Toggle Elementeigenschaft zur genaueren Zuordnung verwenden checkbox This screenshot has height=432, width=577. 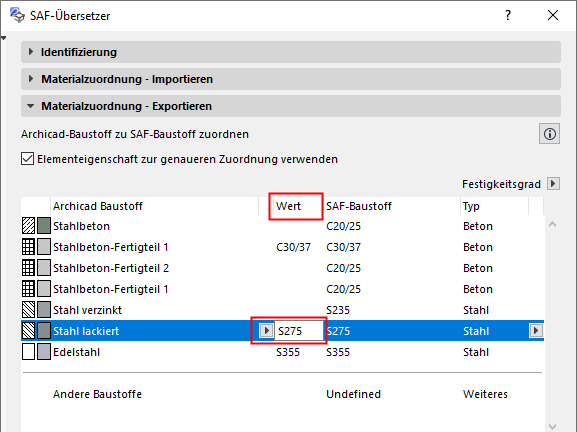[28, 159]
